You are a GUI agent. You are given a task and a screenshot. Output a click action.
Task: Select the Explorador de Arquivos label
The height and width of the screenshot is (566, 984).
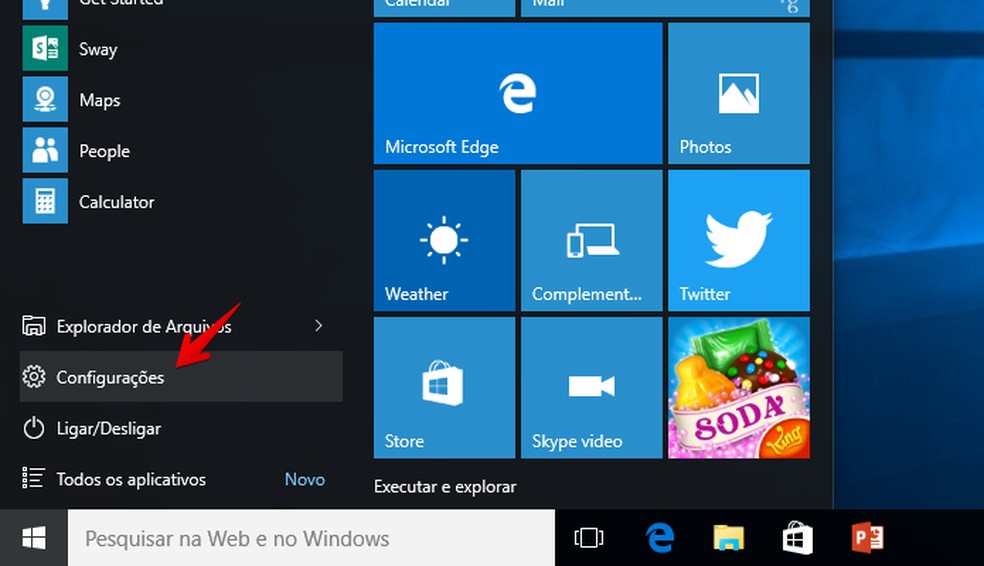(x=144, y=326)
